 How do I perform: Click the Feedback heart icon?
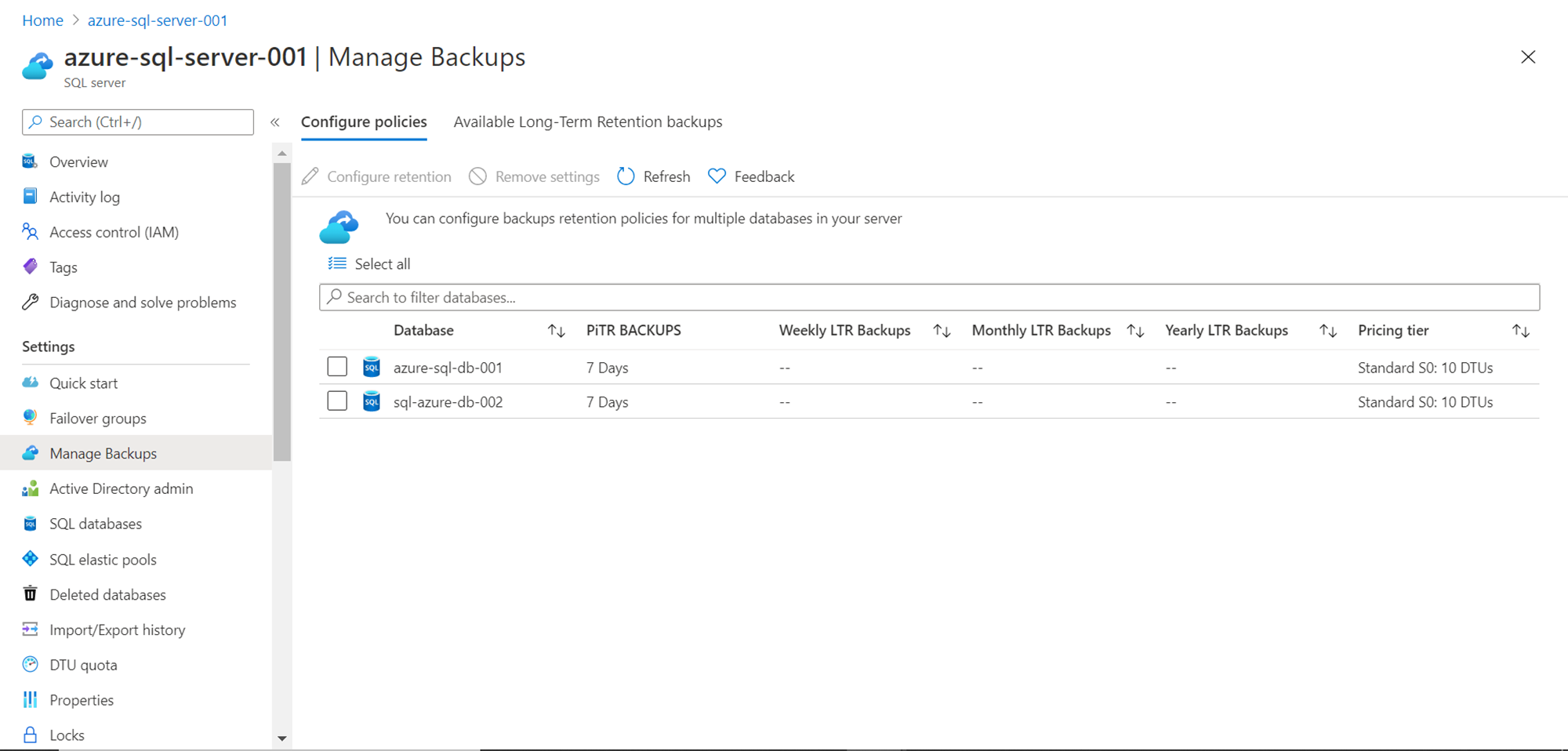pyautogui.click(x=717, y=176)
